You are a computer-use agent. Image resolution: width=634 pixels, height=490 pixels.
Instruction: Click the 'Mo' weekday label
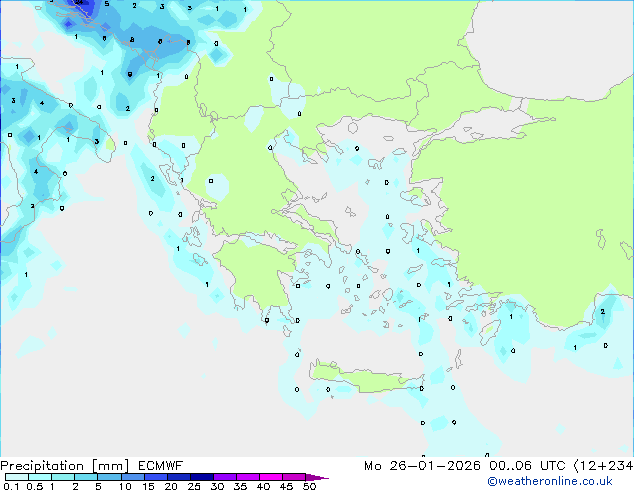tap(372, 466)
